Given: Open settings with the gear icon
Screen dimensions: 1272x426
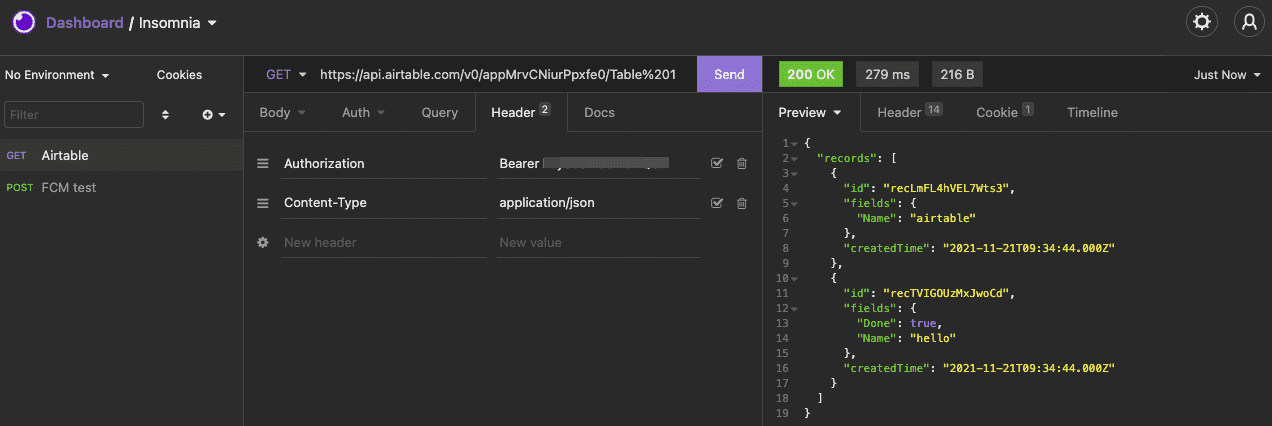Looking at the screenshot, I should tap(1201, 22).
